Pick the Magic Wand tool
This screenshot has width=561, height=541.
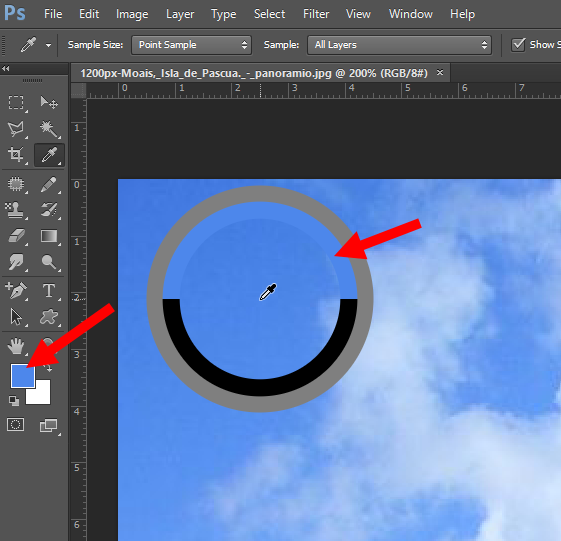click(x=49, y=129)
